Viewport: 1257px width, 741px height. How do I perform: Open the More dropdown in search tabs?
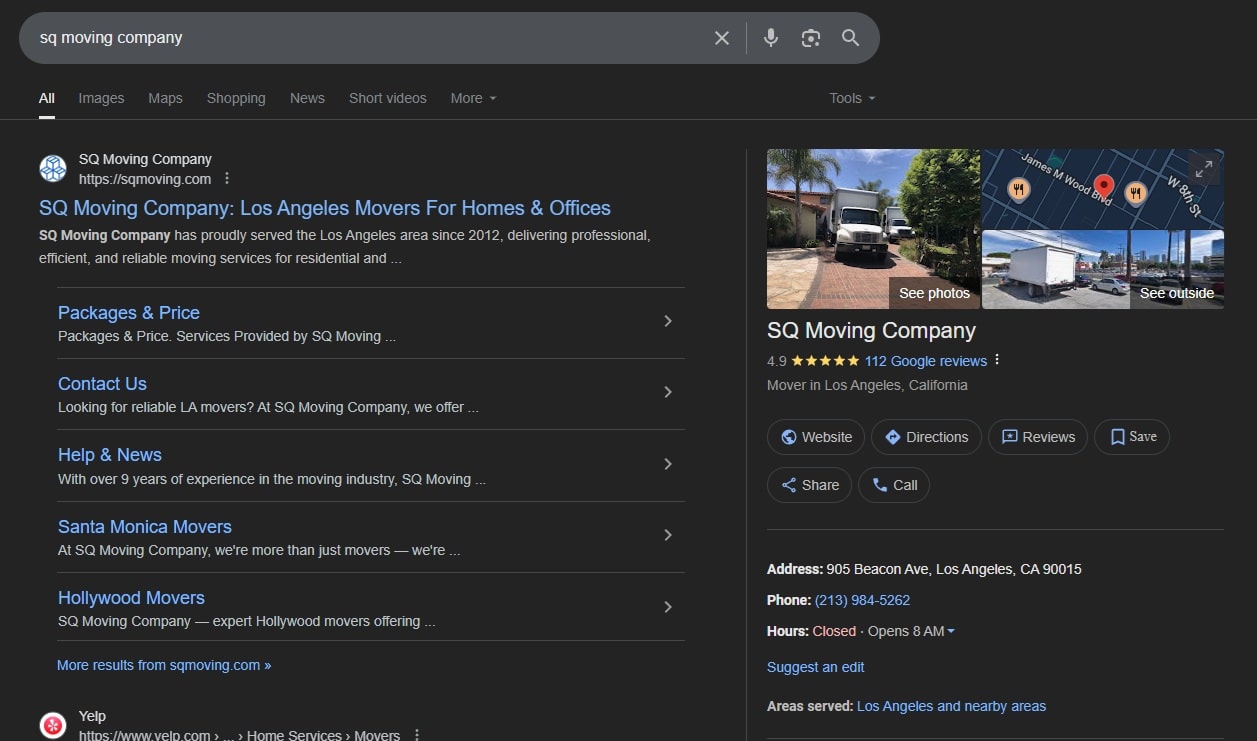click(x=473, y=98)
